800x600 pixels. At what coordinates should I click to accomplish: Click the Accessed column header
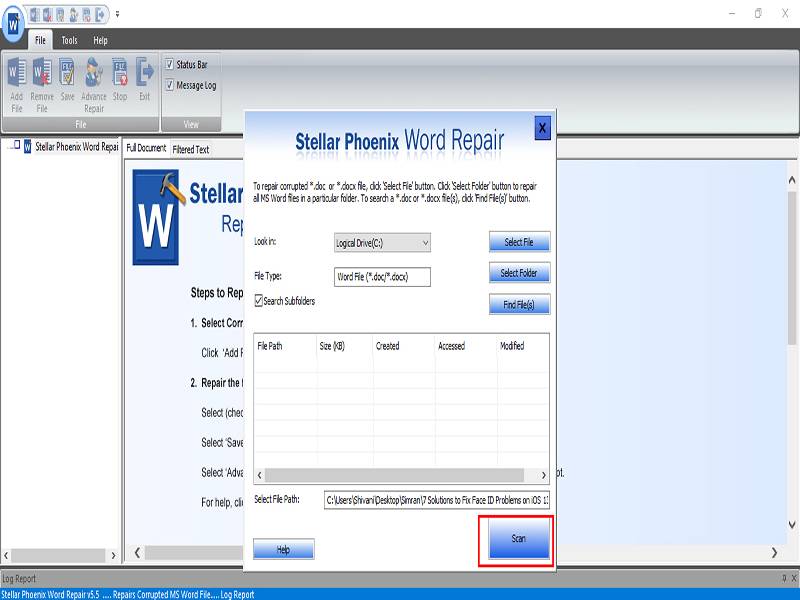pyautogui.click(x=466, y=346)
